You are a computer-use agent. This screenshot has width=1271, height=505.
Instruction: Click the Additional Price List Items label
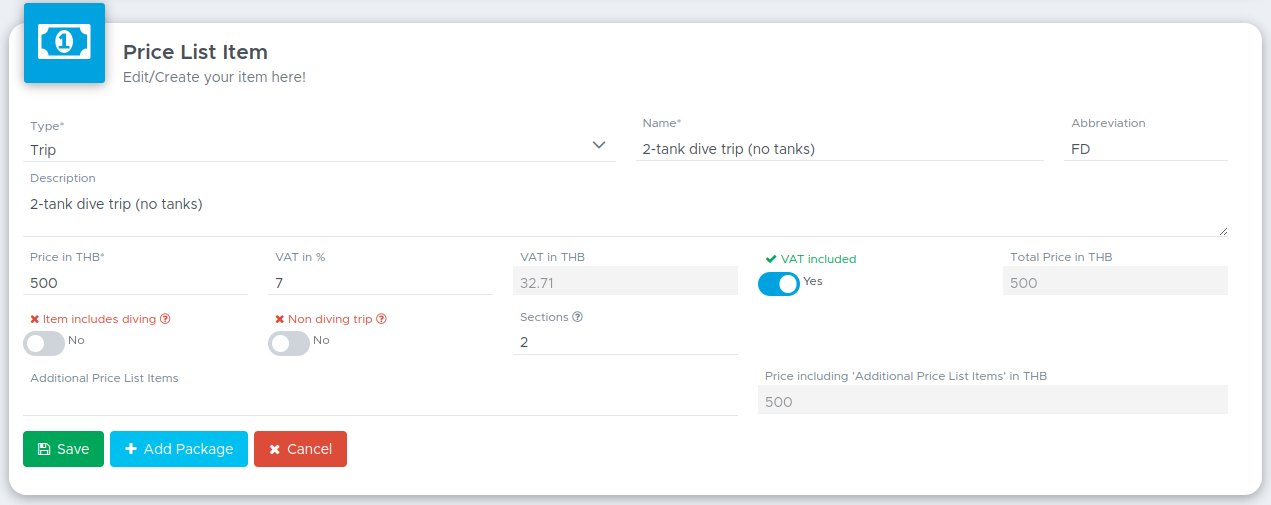(104, 378)
